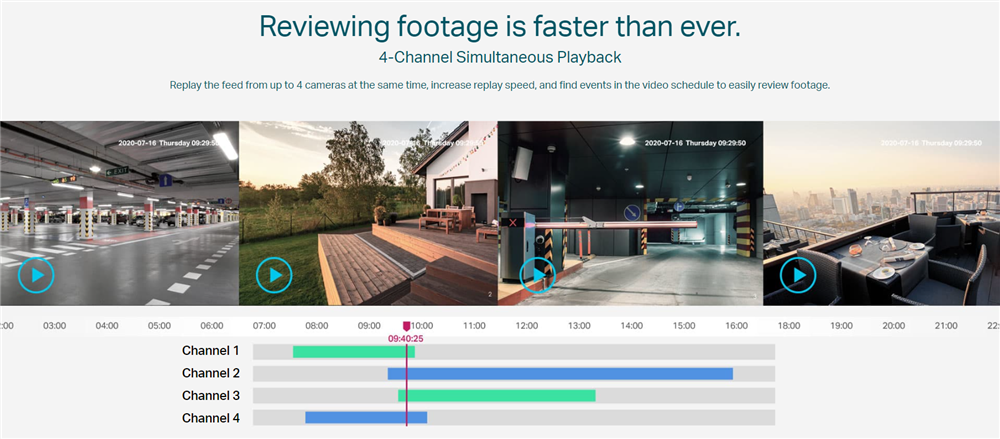The width and height of the screenshot is (1000, 439).
Task: Click the 4-Channel Simultaneous Playback subtitle
Action: point(500,57)
